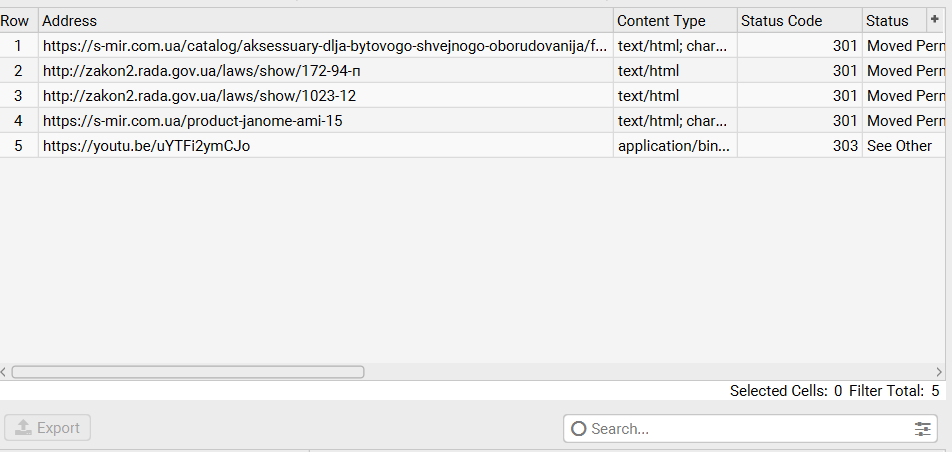Screen dimensions: 952x452
Task: Sort by the Address column header
Action: [x=326, y=21]
